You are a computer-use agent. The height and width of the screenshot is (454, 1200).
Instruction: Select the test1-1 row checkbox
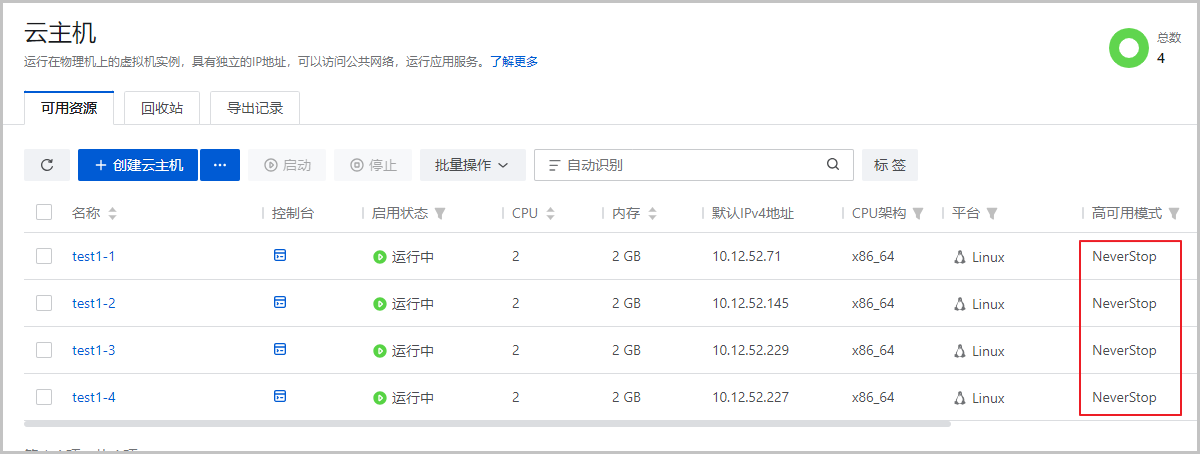click(44, 256)
